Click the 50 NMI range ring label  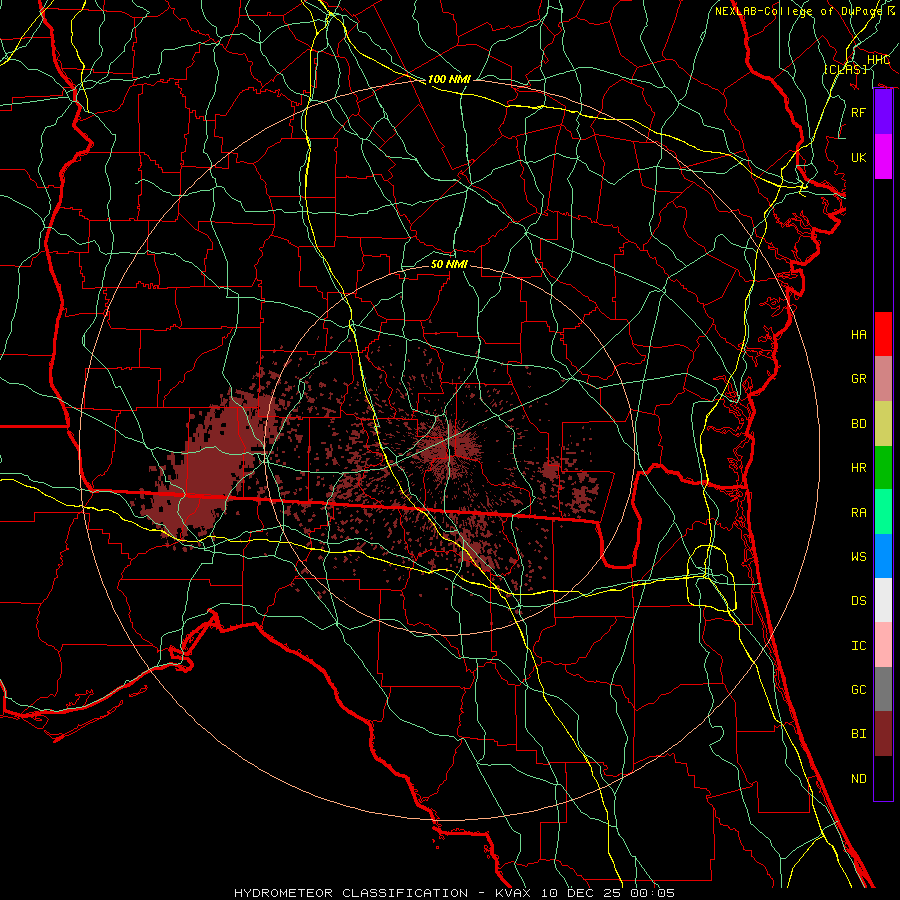(x=449, y=264)
